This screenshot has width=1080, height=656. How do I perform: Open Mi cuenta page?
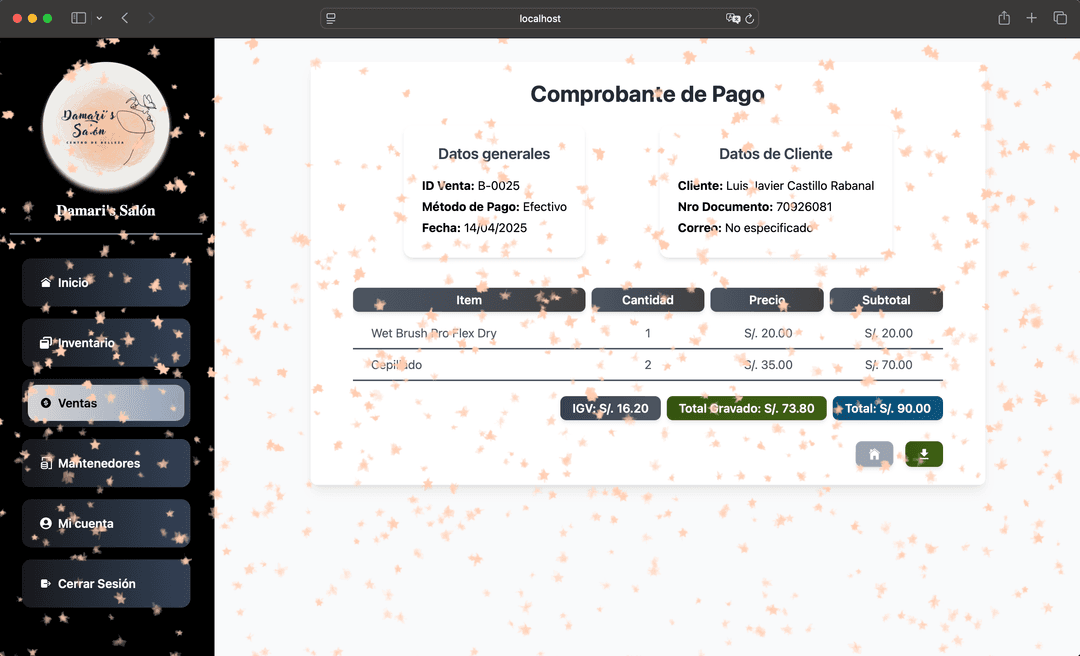pyautogui.click(x=106, y=523)
